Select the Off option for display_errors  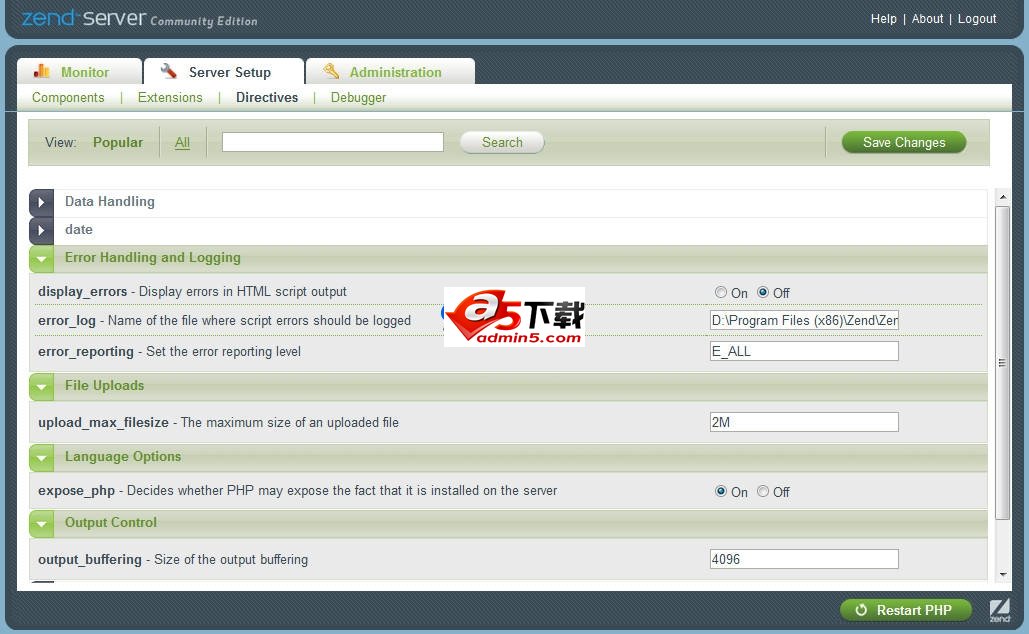(x=763, y=292)
